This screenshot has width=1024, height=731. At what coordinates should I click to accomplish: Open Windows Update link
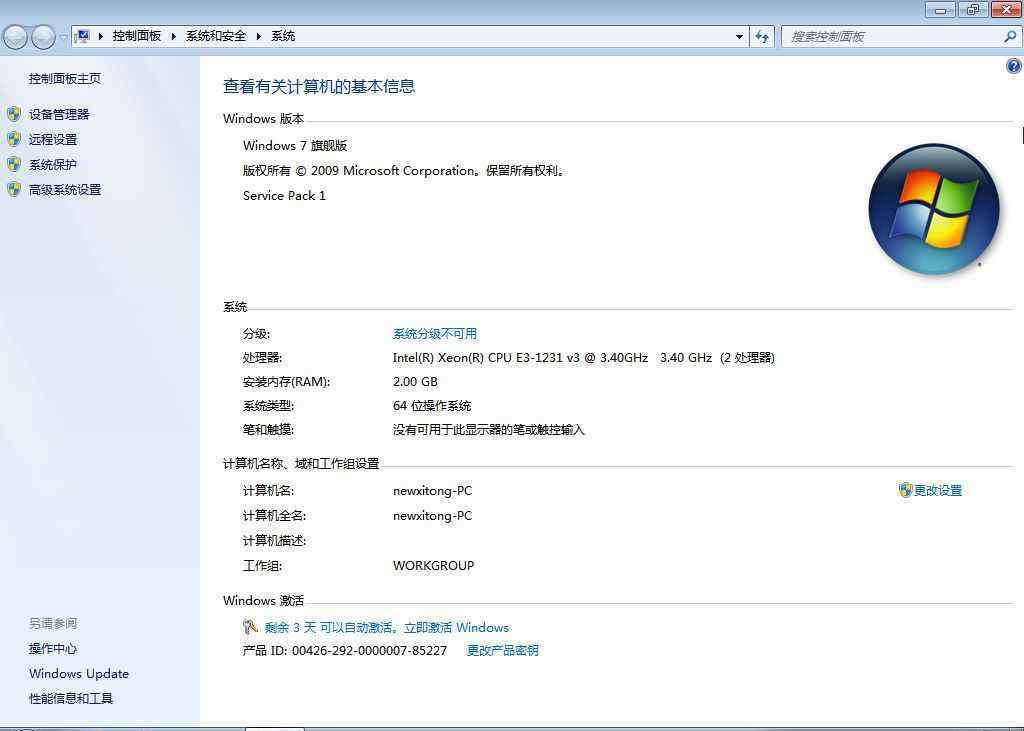[79, 674]
